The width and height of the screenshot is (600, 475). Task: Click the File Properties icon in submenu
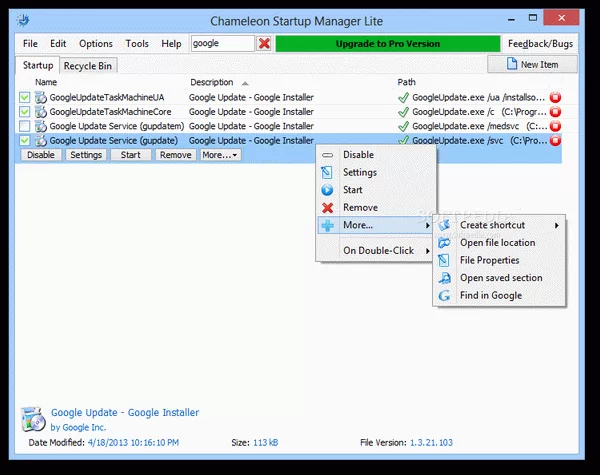click(445, 261)
